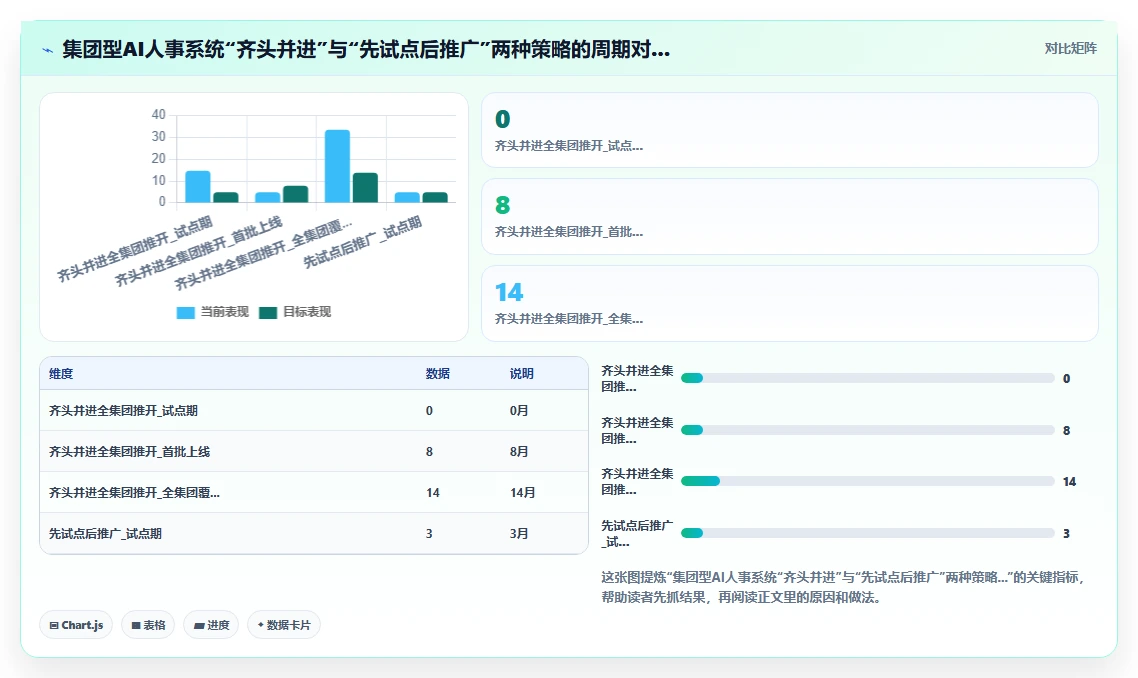The image size is (1138, 678).
Task: Select row 先试点后推广_试点期 in table
Action: [x=314, y=534]
